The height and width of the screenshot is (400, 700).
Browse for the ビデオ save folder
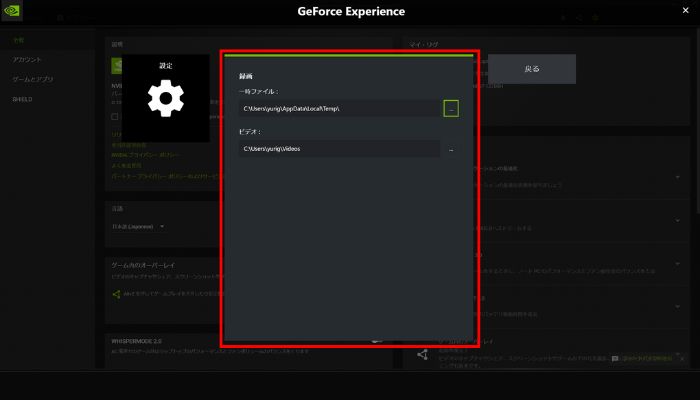[451, 150]
